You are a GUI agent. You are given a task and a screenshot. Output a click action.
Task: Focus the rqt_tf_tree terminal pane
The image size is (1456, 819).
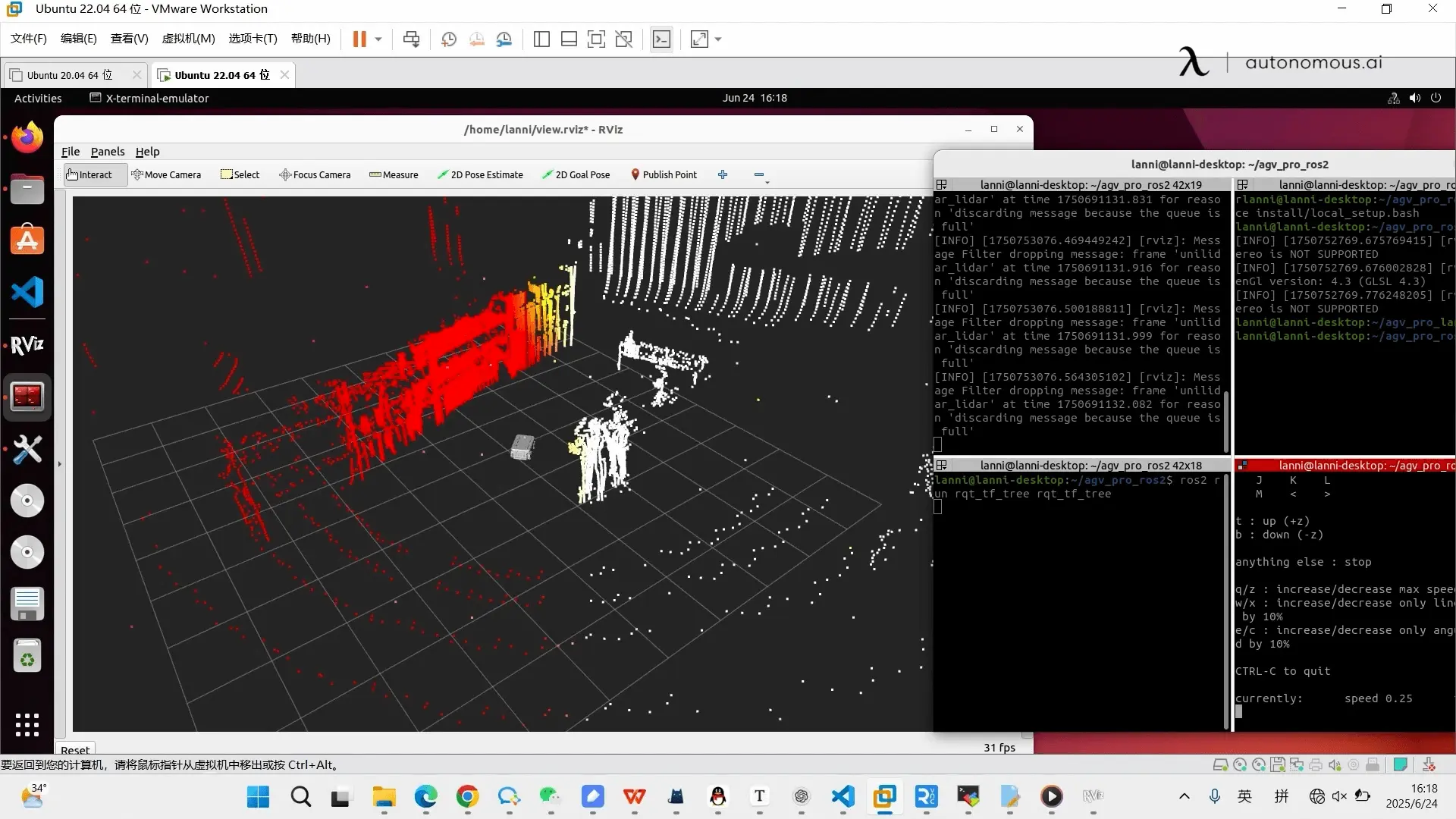pyautogui.click(x=1077, y=607)
